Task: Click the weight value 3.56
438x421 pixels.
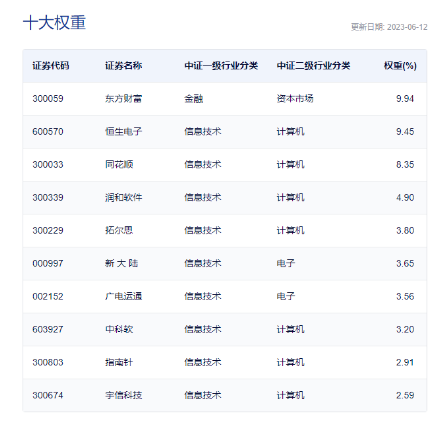Action: 405,297
